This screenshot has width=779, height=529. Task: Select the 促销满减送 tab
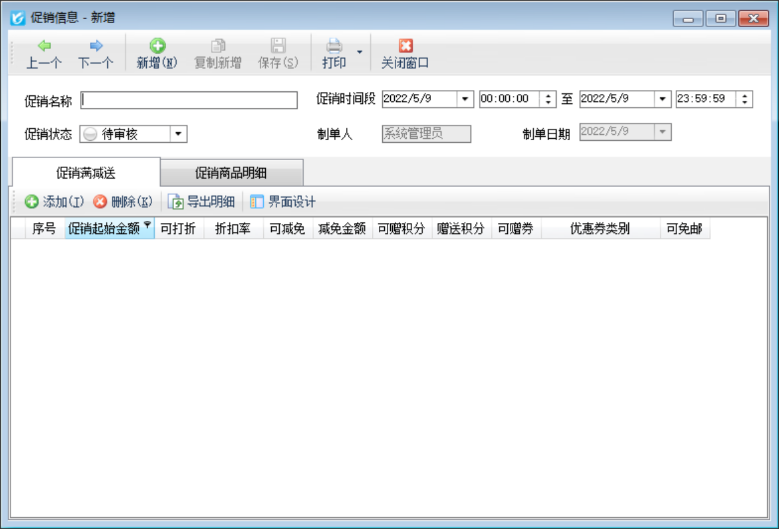click(x=85, y=173)
